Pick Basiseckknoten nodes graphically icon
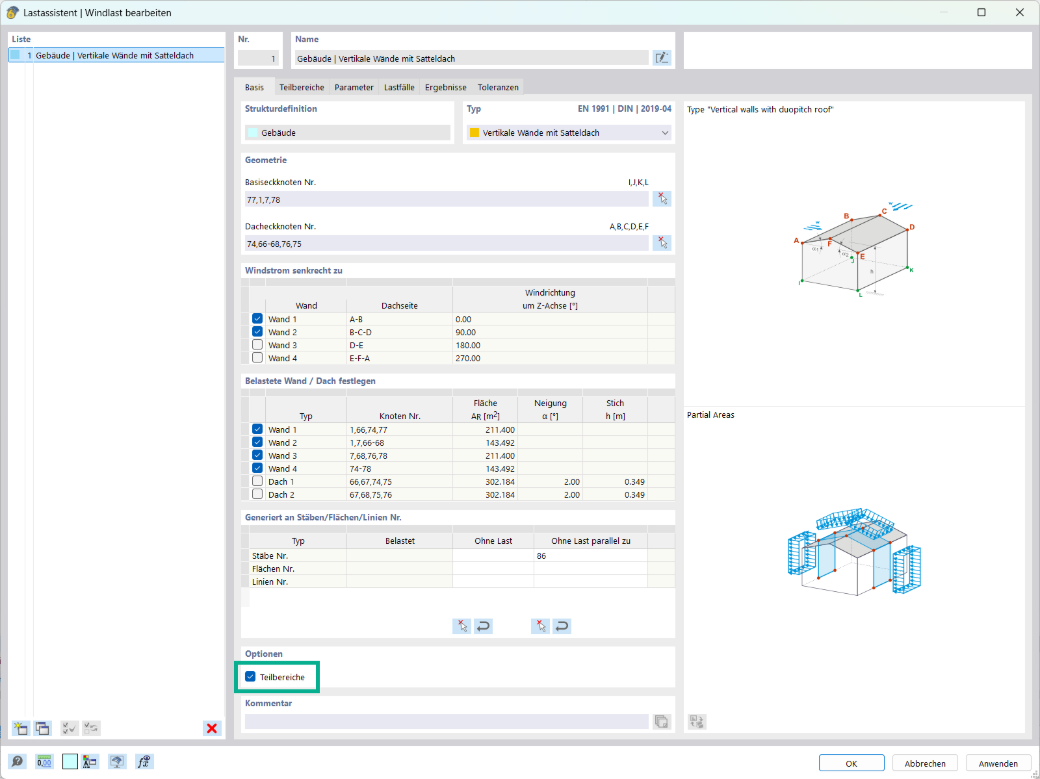The height and width of the screenshot is (779, 1040). coord(662,198)
